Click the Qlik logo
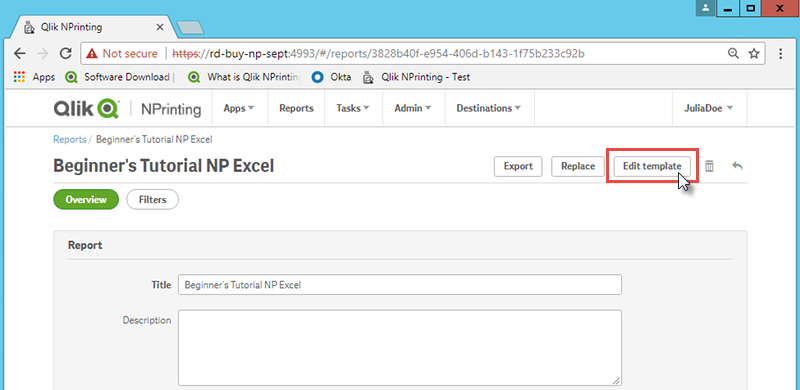This screenshot has width=800, height=390. click(x=86, y=108)
